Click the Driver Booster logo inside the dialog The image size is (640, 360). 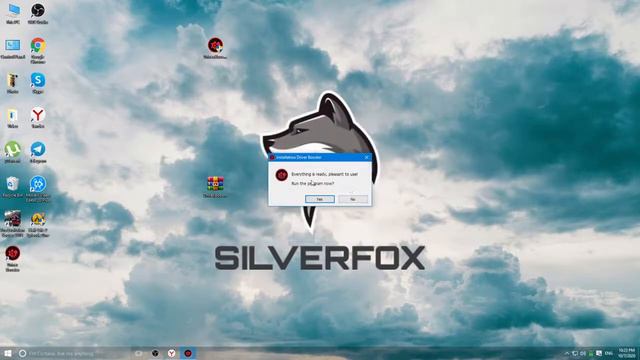[282, 175]
